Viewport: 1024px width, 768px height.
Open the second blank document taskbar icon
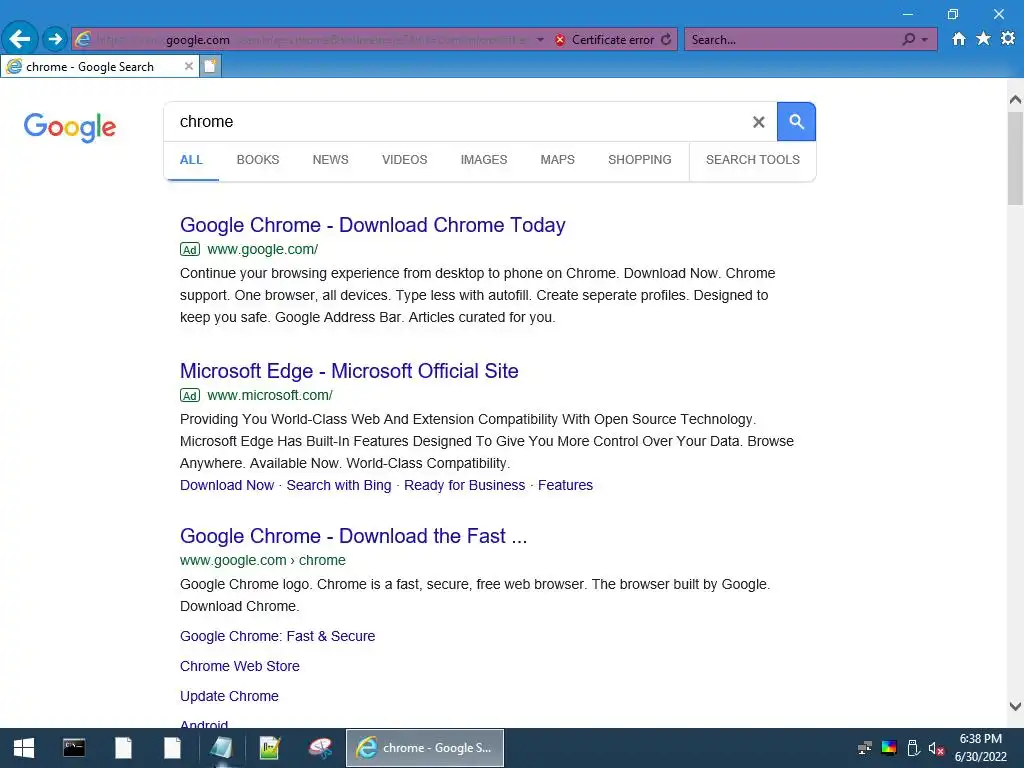point(172,748)
